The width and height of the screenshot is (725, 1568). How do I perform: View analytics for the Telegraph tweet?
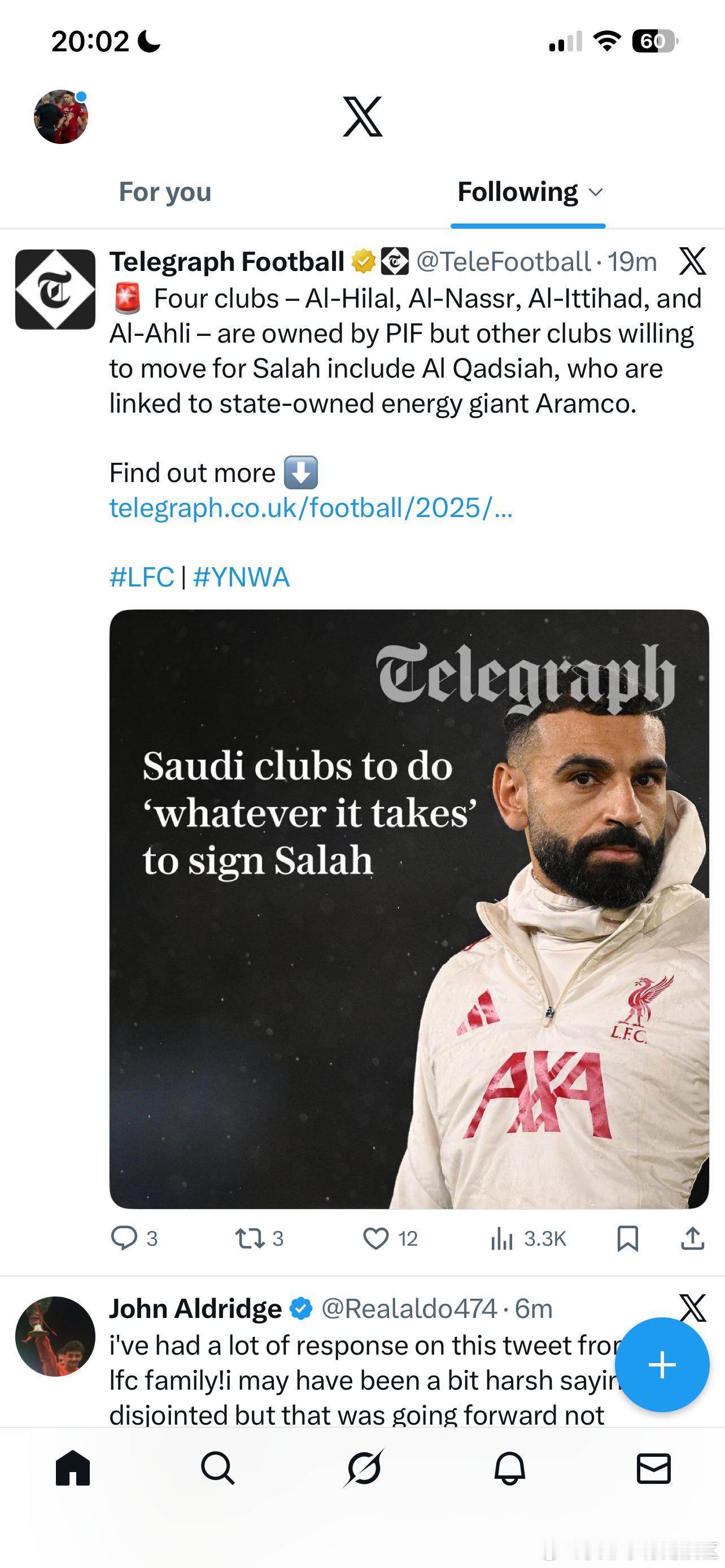coord(503,1238)
